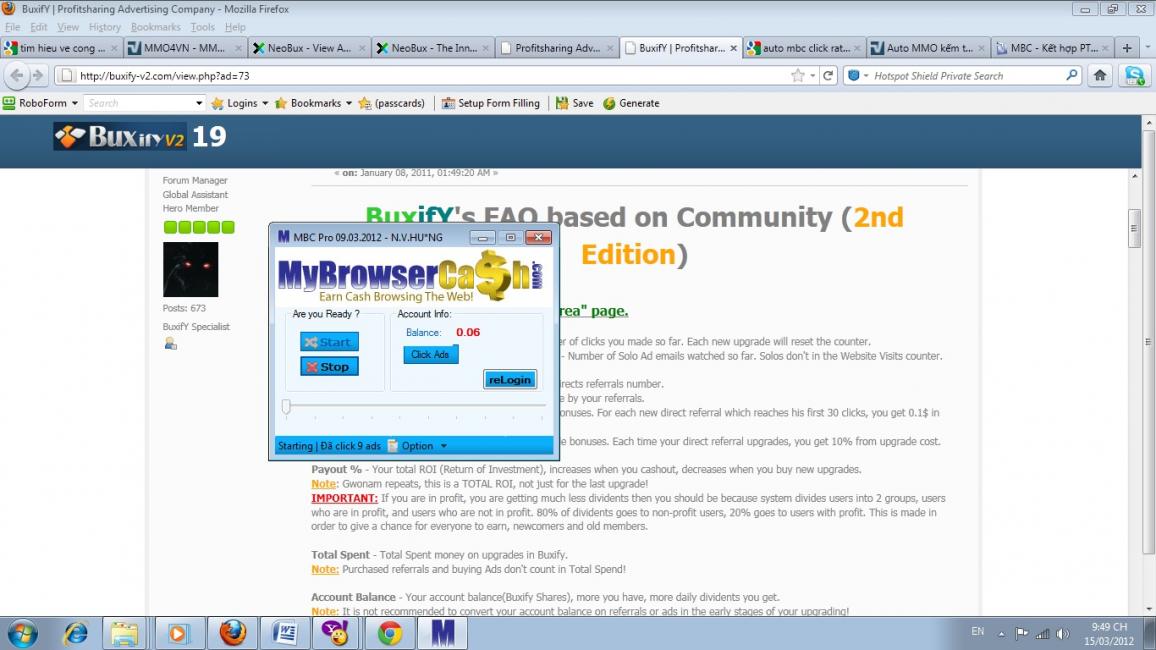Click the IMPORTANT: link
This screenshot has height=650, width=1156.
(344, 498)
